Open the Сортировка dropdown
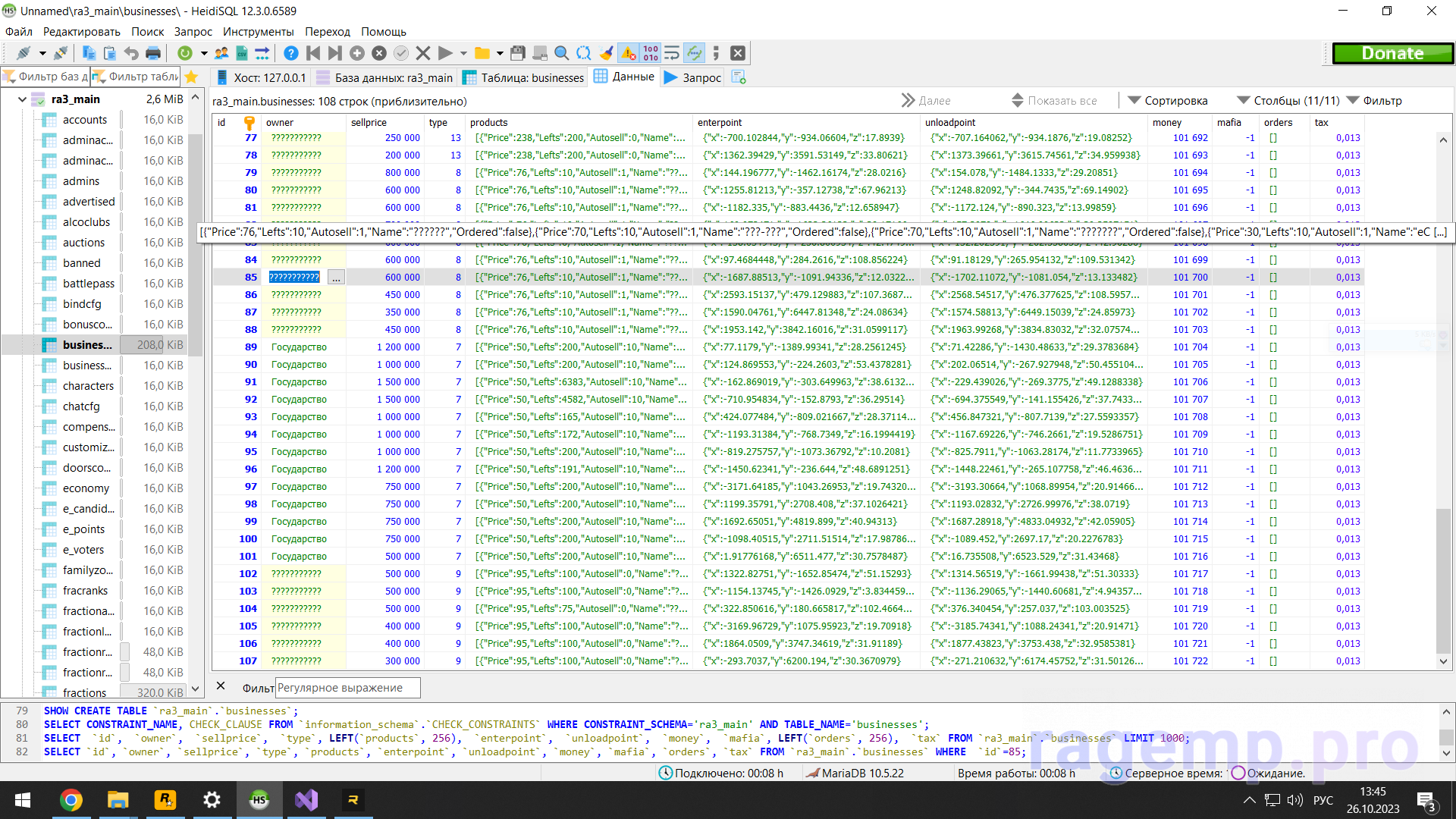Viewport: 1456px width, 819px height. tap(1168, 101)
